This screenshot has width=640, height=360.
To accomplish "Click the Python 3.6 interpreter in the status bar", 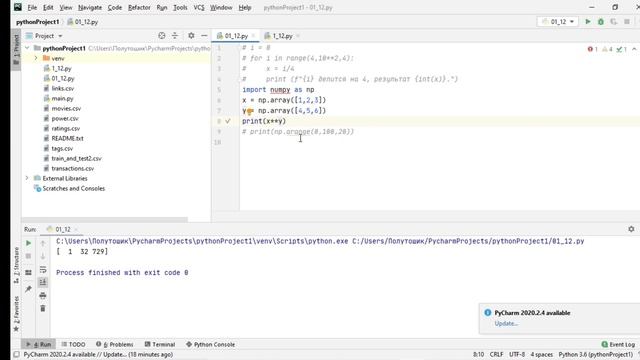I will click(595, 355).
